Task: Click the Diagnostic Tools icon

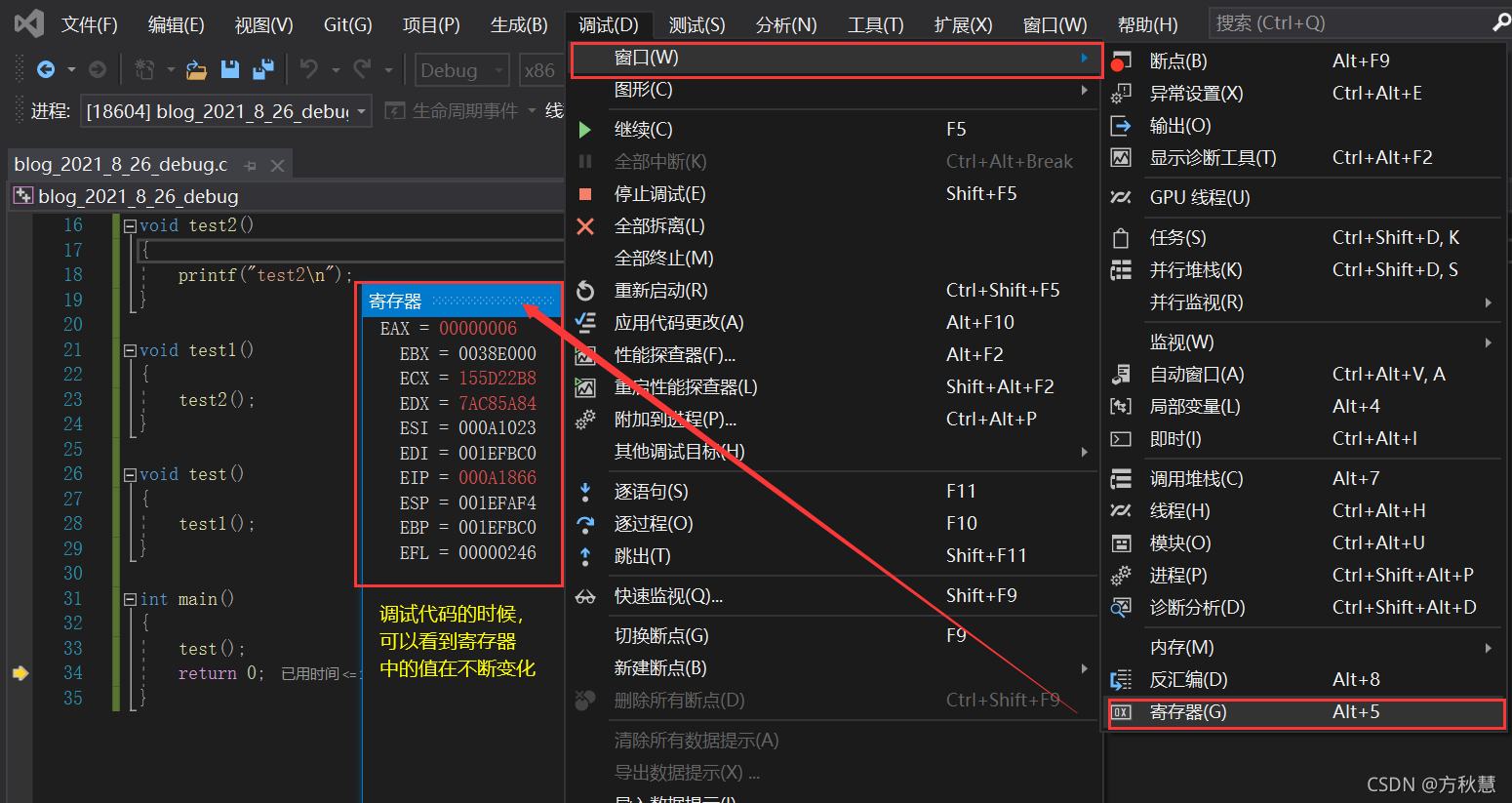Action: pos(1121,158)
